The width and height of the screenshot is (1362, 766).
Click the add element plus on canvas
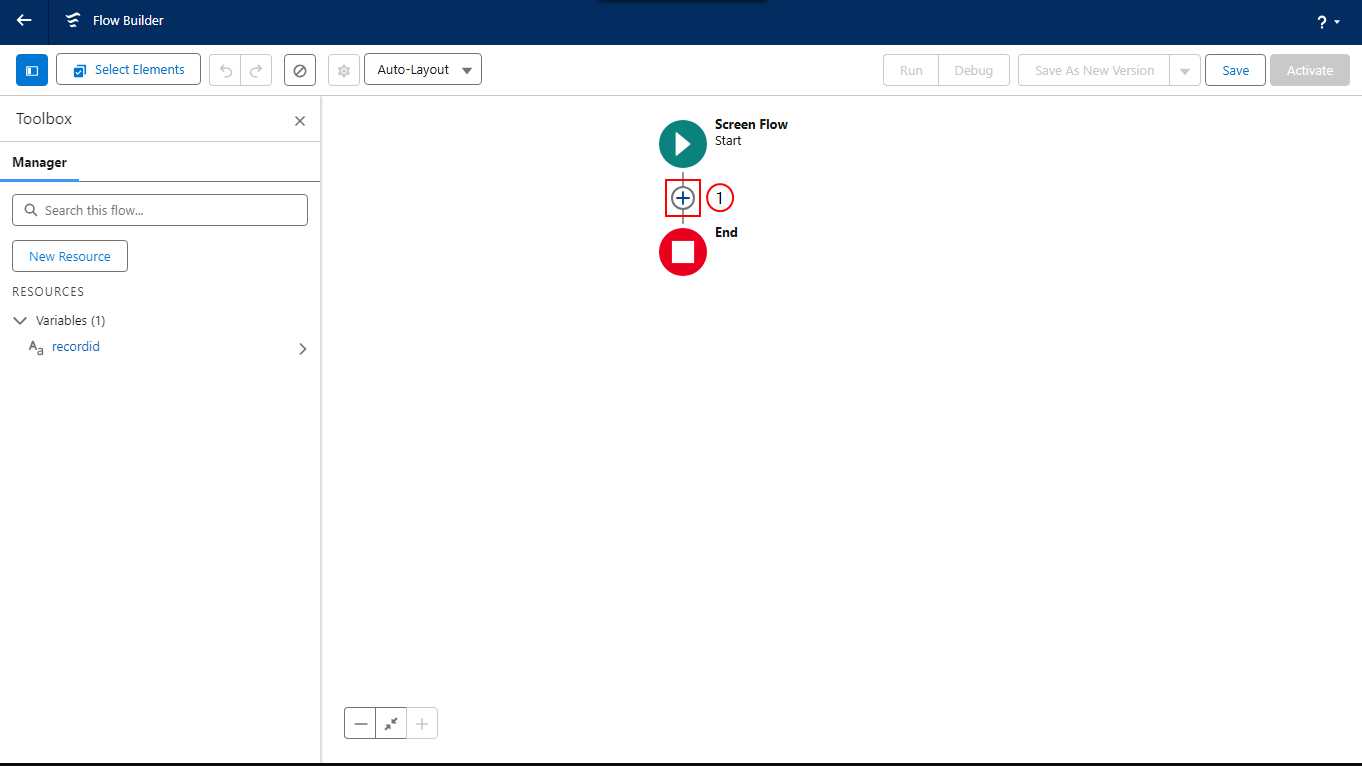pos(683,198)
